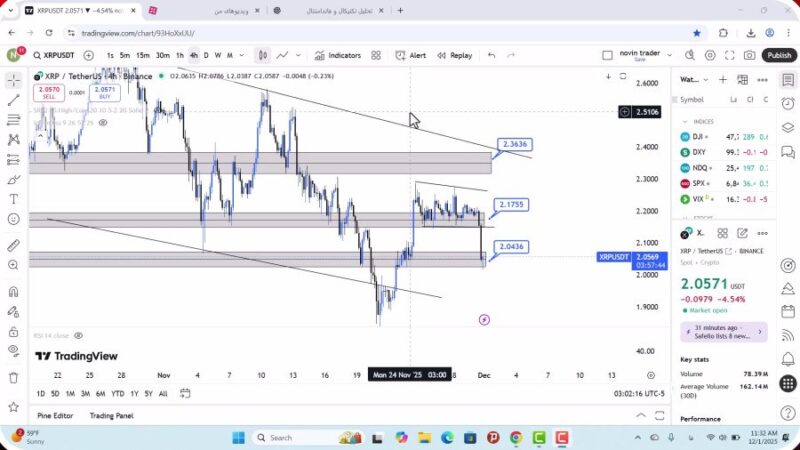This screenshot has width=800, height=450.
Task: Open chart settings gear icon
Action: [710, 56]
